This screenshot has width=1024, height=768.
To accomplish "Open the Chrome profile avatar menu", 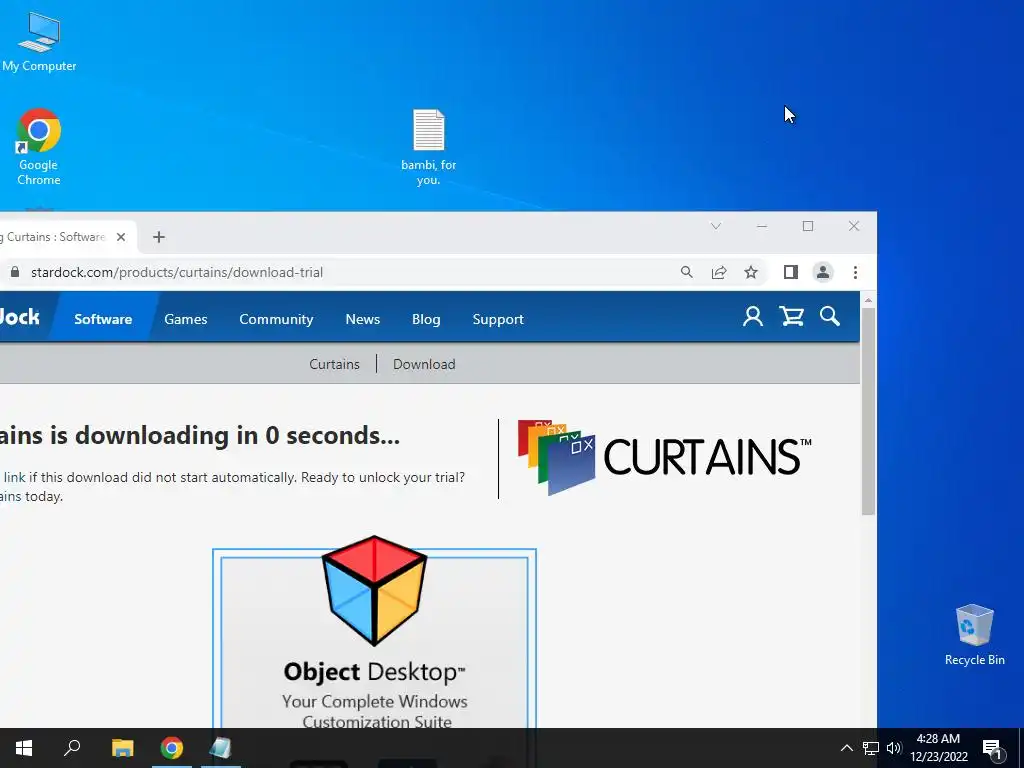I will point(823,272).
